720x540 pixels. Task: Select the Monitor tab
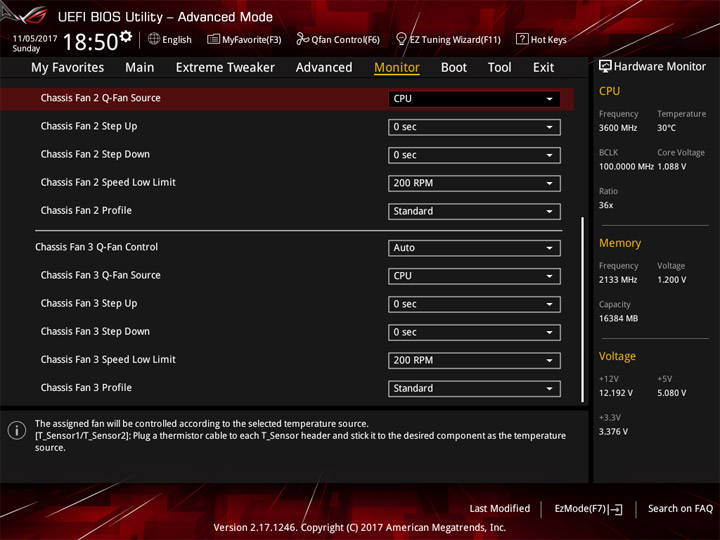[397, 68]
